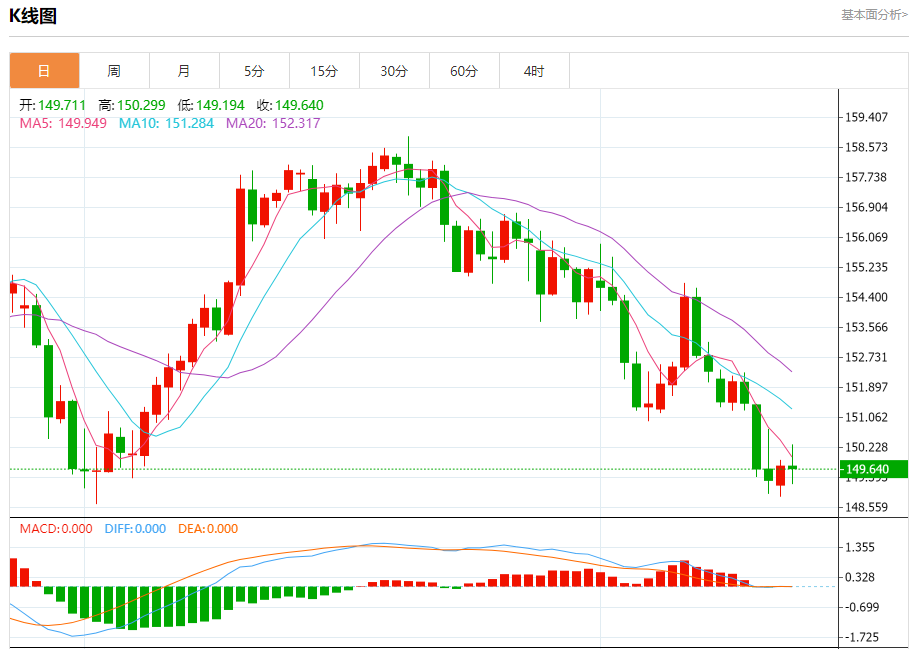This screenshot has height=649, width=913.
Task: Click the 152.731 price axis label
Action: (x=866, y=357)
